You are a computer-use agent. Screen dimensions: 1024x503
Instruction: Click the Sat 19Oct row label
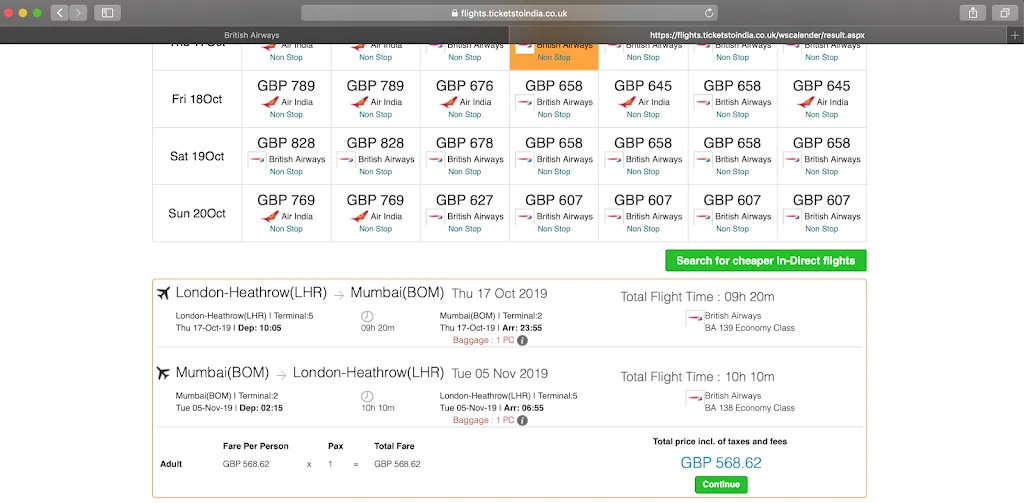pyautogui.click(x=197, y=156)
